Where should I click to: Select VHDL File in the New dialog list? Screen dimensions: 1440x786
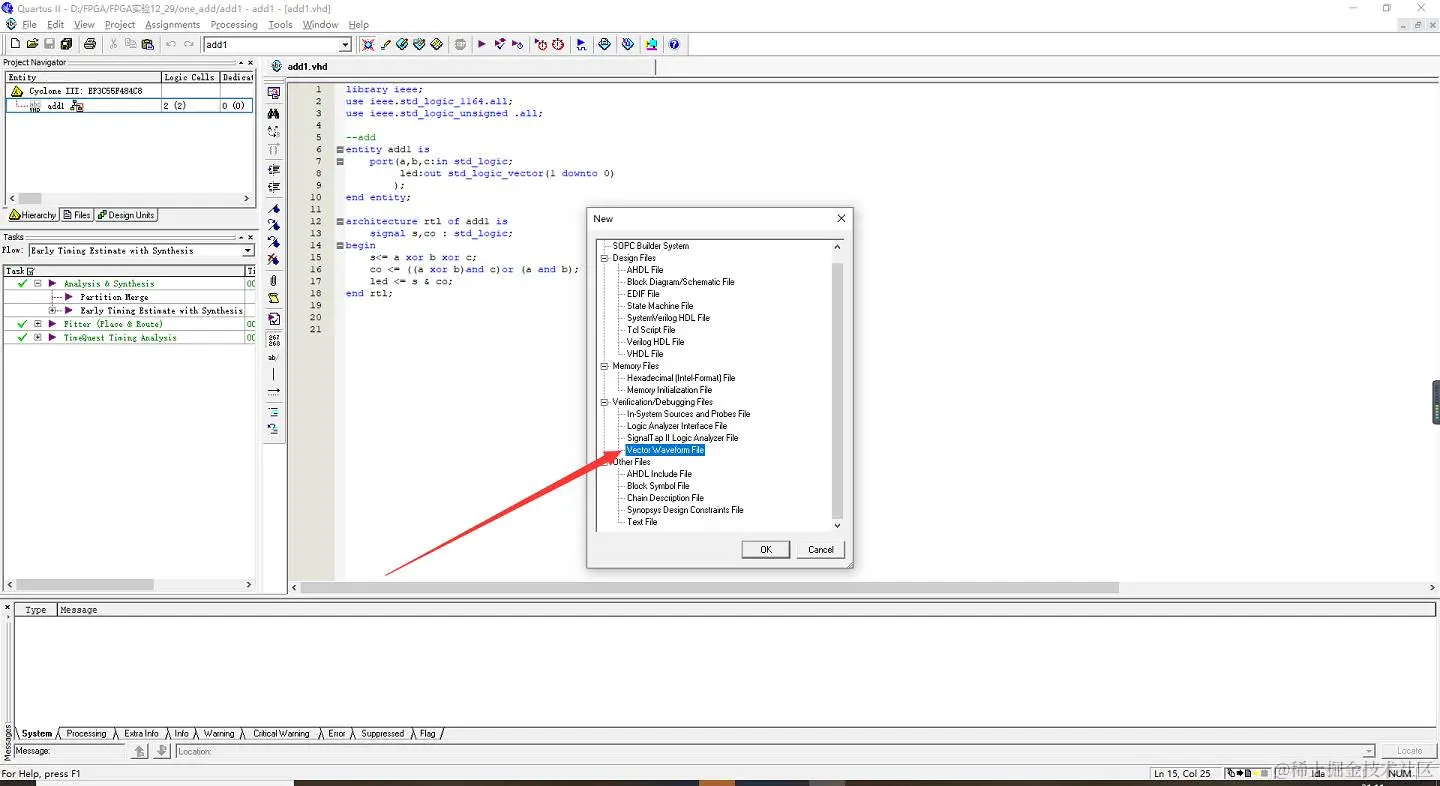[645, 354]
